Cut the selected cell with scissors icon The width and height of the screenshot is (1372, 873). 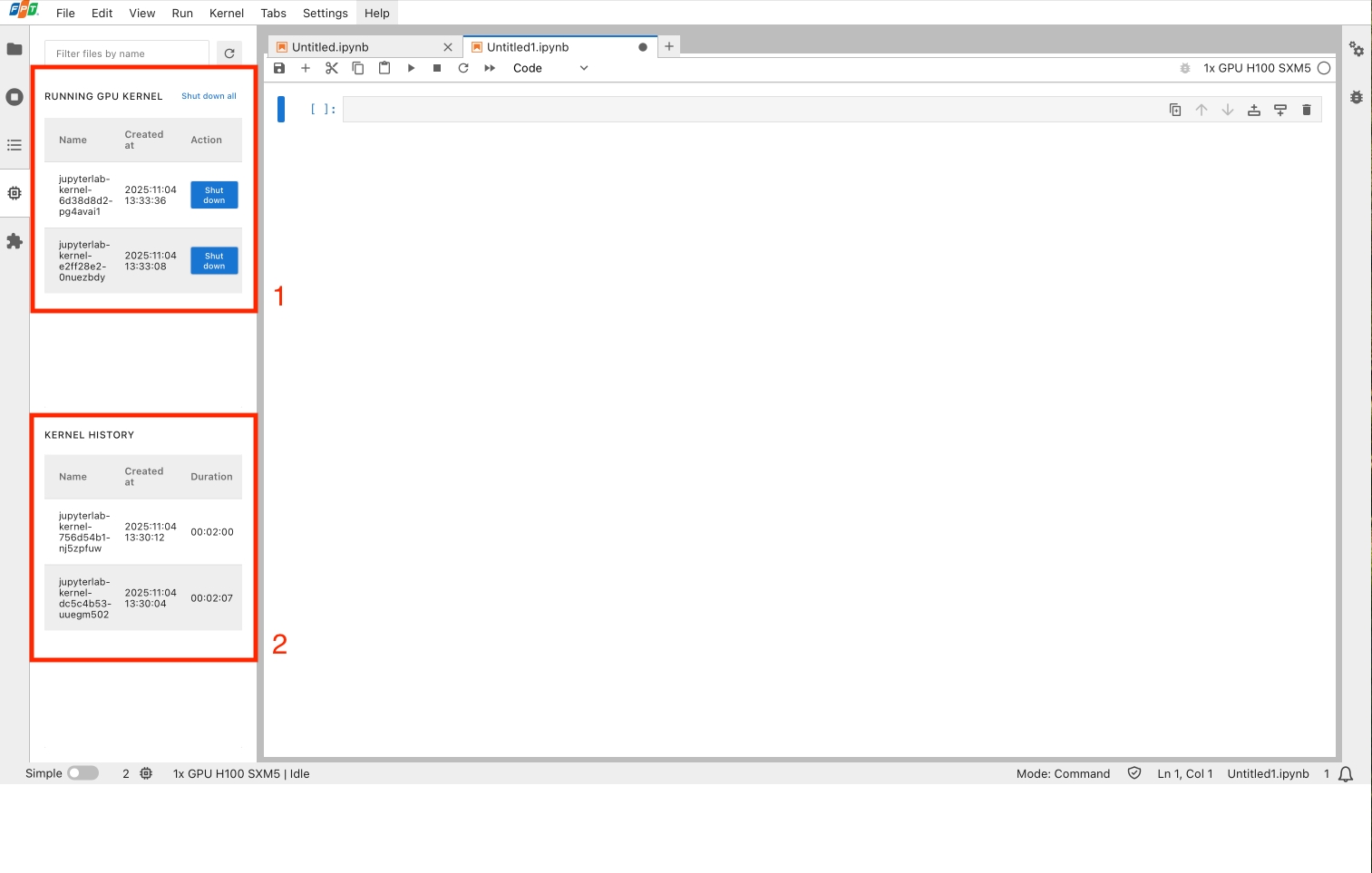point(332,68)
